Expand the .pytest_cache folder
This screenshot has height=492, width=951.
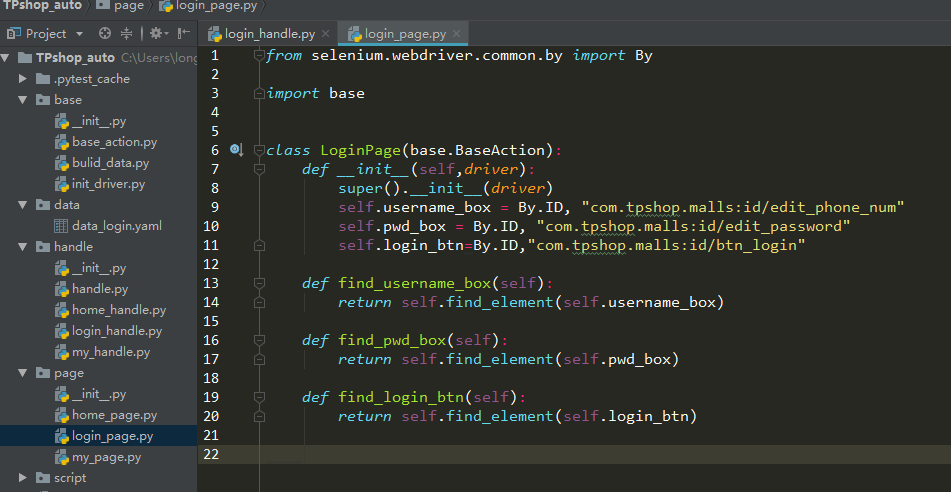pos(23,79)
